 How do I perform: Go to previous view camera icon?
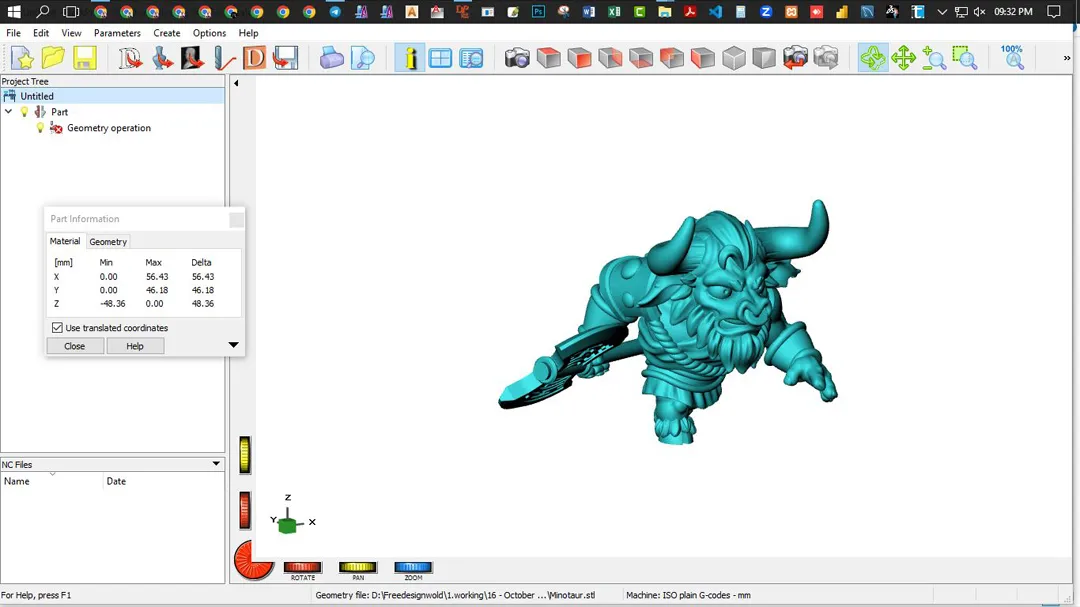tap(795, 59)
